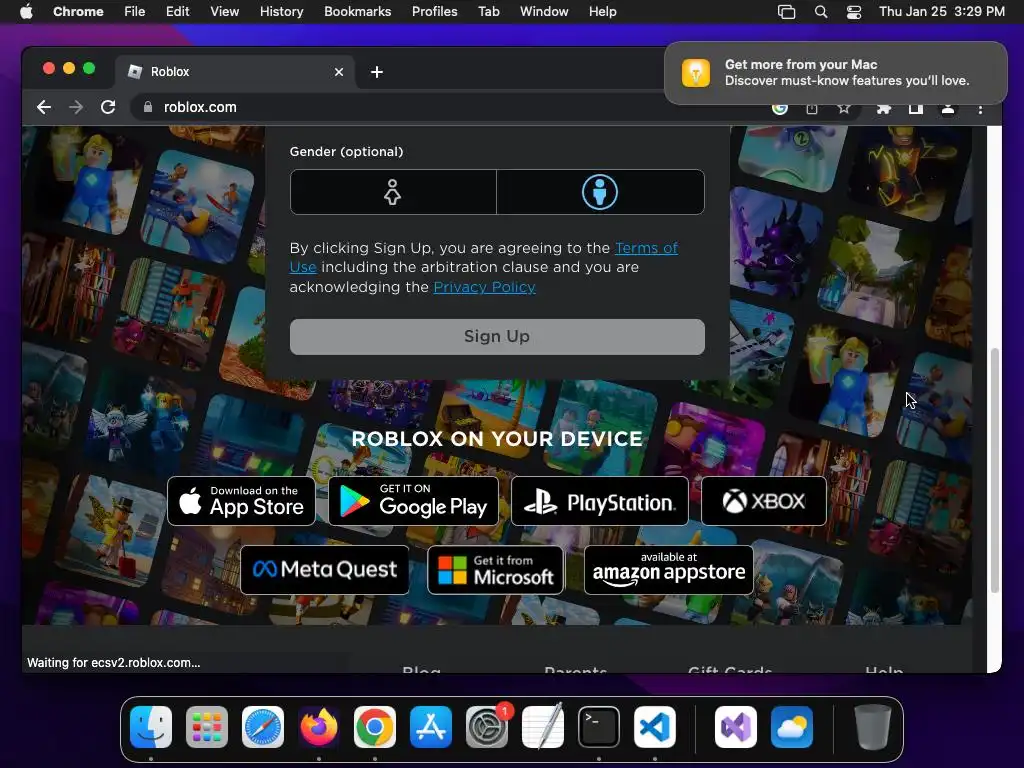Viewport: 1024px width, 768px height.
Task: Toggle Chrome side panel icon
Action: pyautogui.click(x=916, y=108)
